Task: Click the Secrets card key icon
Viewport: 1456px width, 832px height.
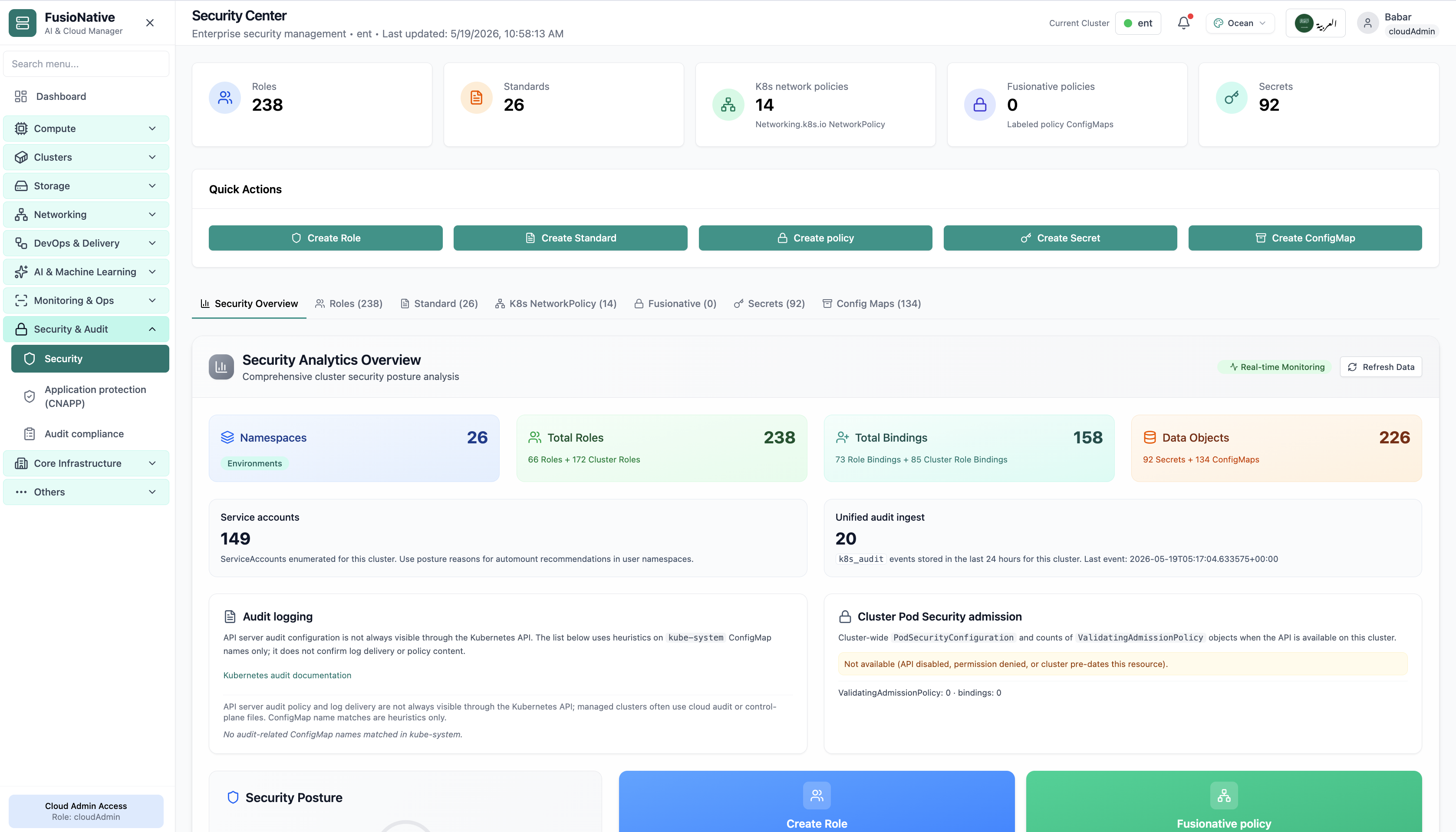Action: [1232, 98]
